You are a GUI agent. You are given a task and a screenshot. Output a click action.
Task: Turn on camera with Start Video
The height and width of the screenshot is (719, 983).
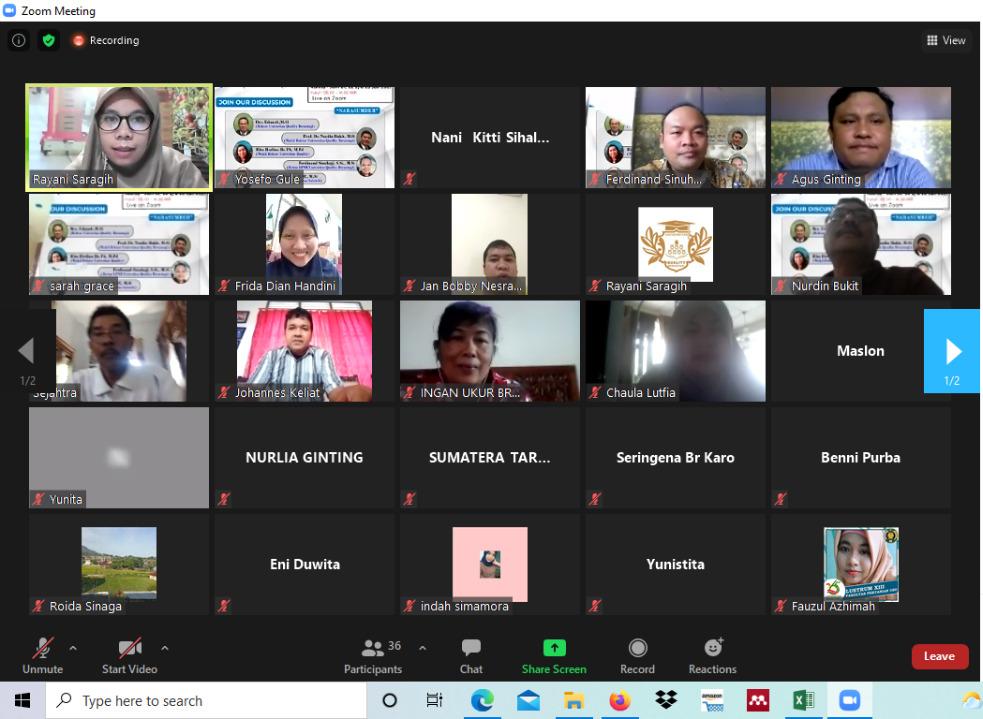pyautogui.click(x=129, y=656)
